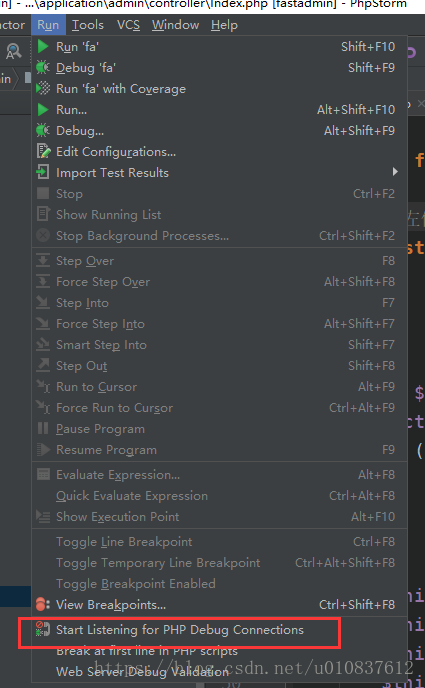425x688 pixels.
Task: Open the Window menu
Action: tap(175, 25)
